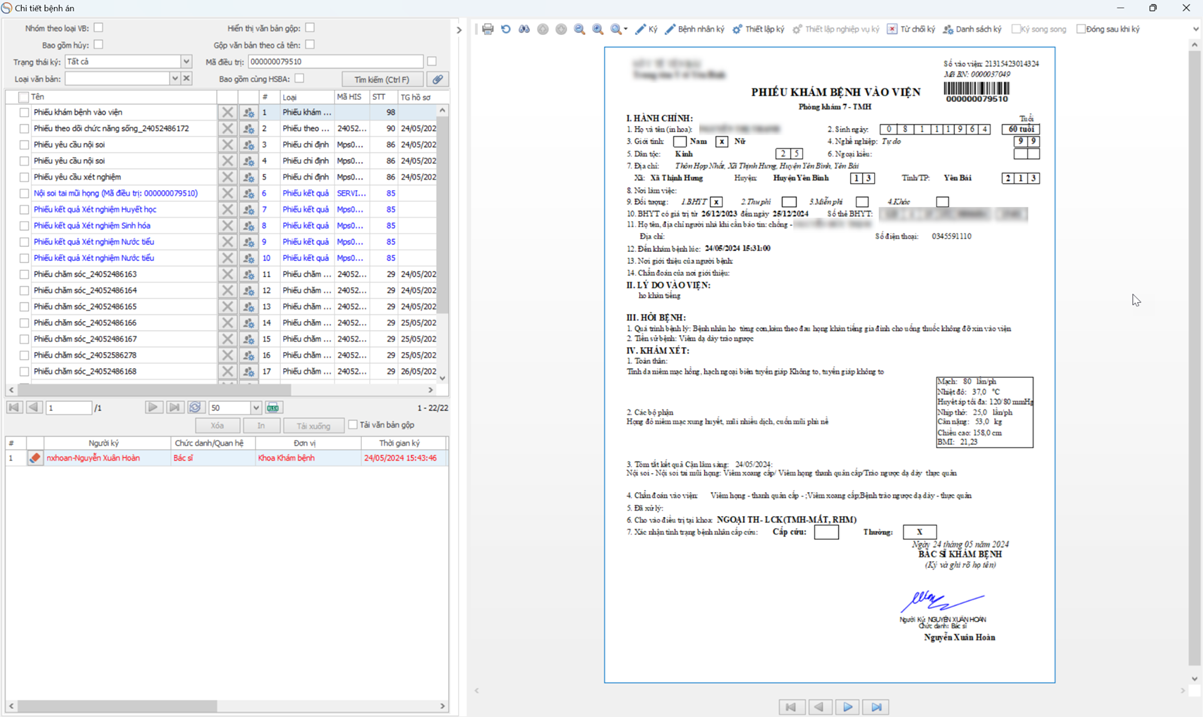Open the page size dropdown showing 50

pyautogui.click(x=256, y=408)
